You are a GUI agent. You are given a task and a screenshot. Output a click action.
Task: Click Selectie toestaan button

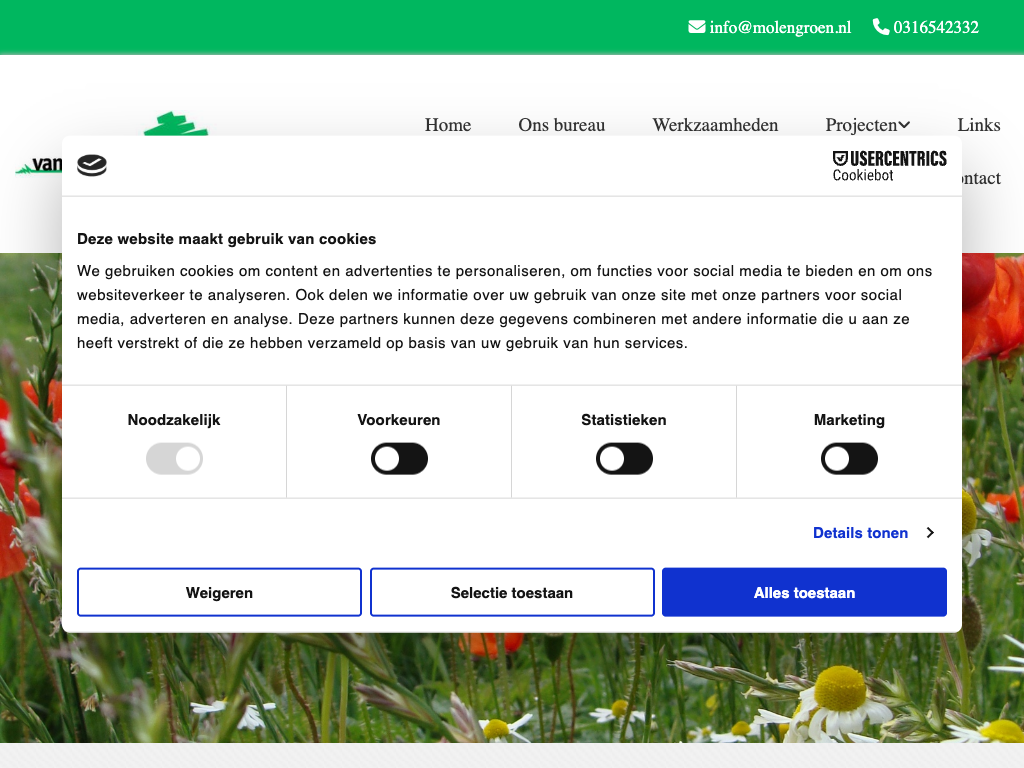point(512,593)
